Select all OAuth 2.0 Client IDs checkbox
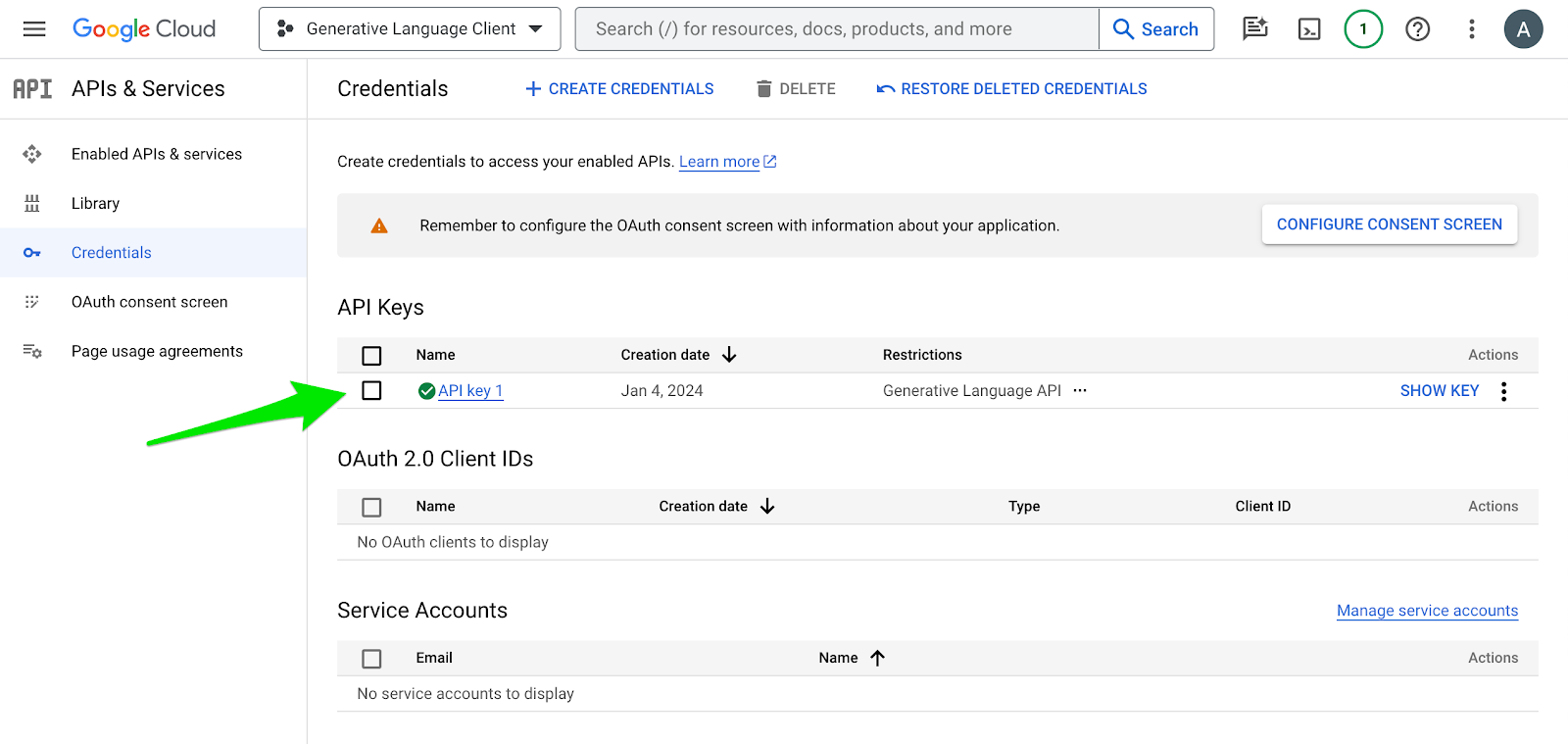The image size is (1568, 744). [x=371, y=507]
